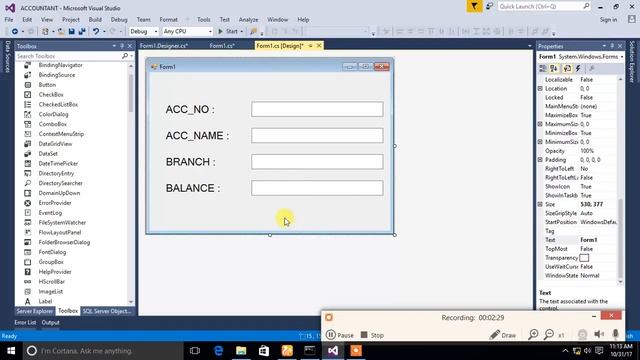Click the Transparency color swatch
Screen dimensions: 640x360
pos(584,258)
